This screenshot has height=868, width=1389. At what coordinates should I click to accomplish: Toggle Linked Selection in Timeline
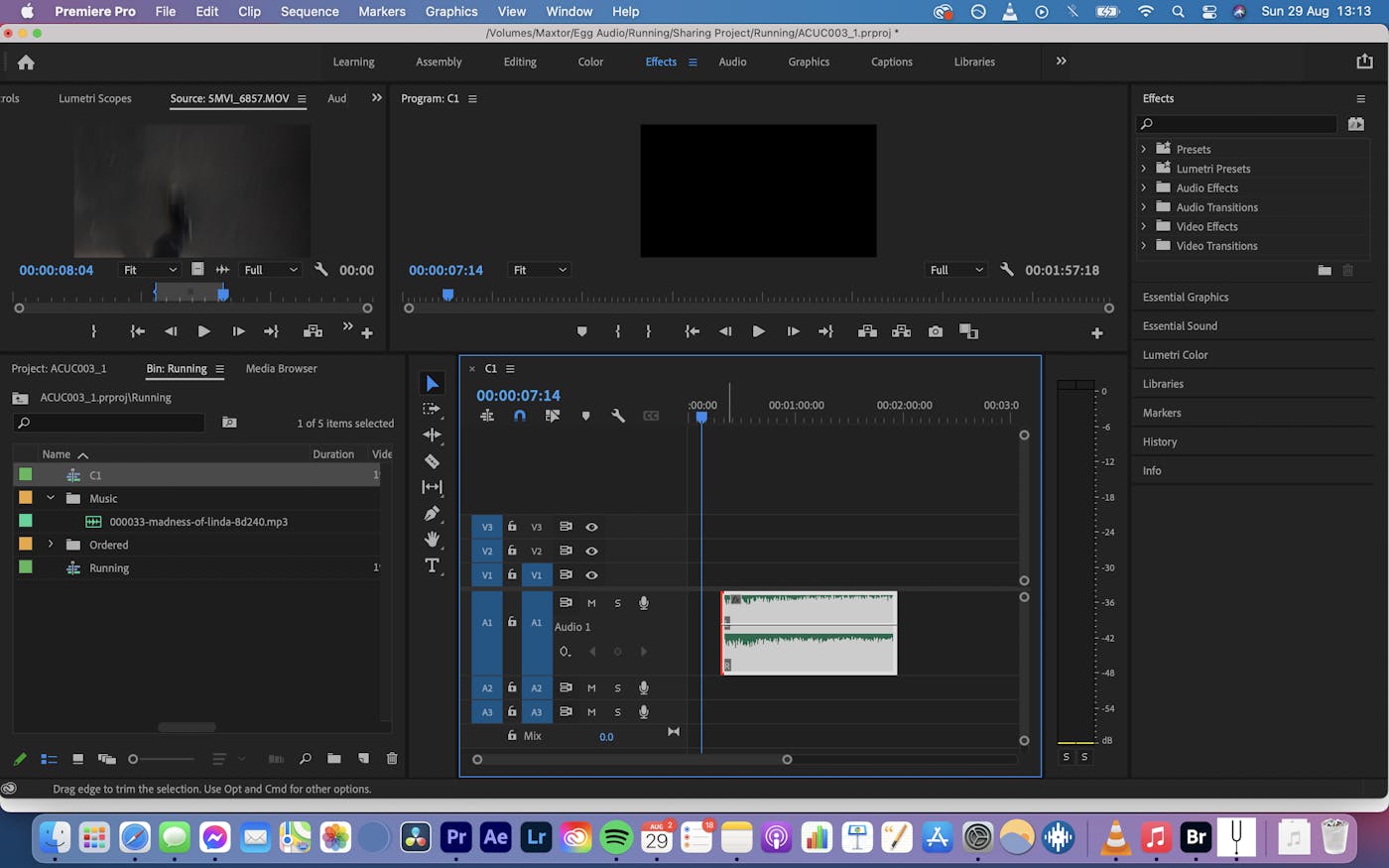coord(553,416)
